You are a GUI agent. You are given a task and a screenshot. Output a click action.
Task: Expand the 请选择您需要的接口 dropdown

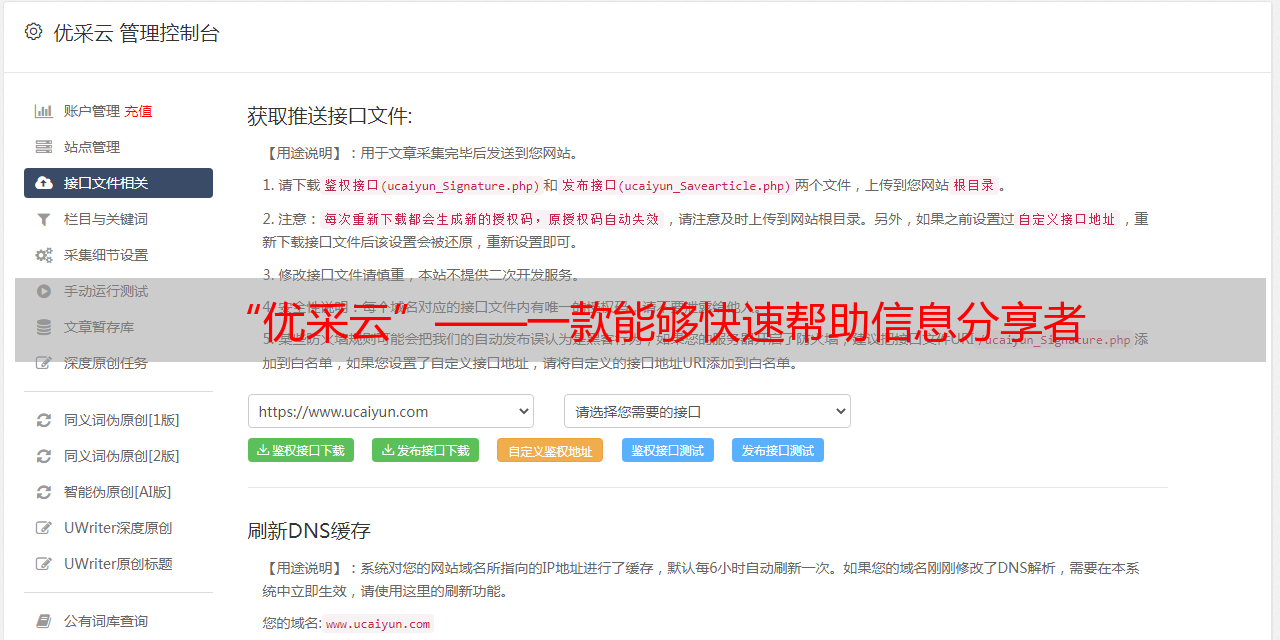tap(707, 411)
